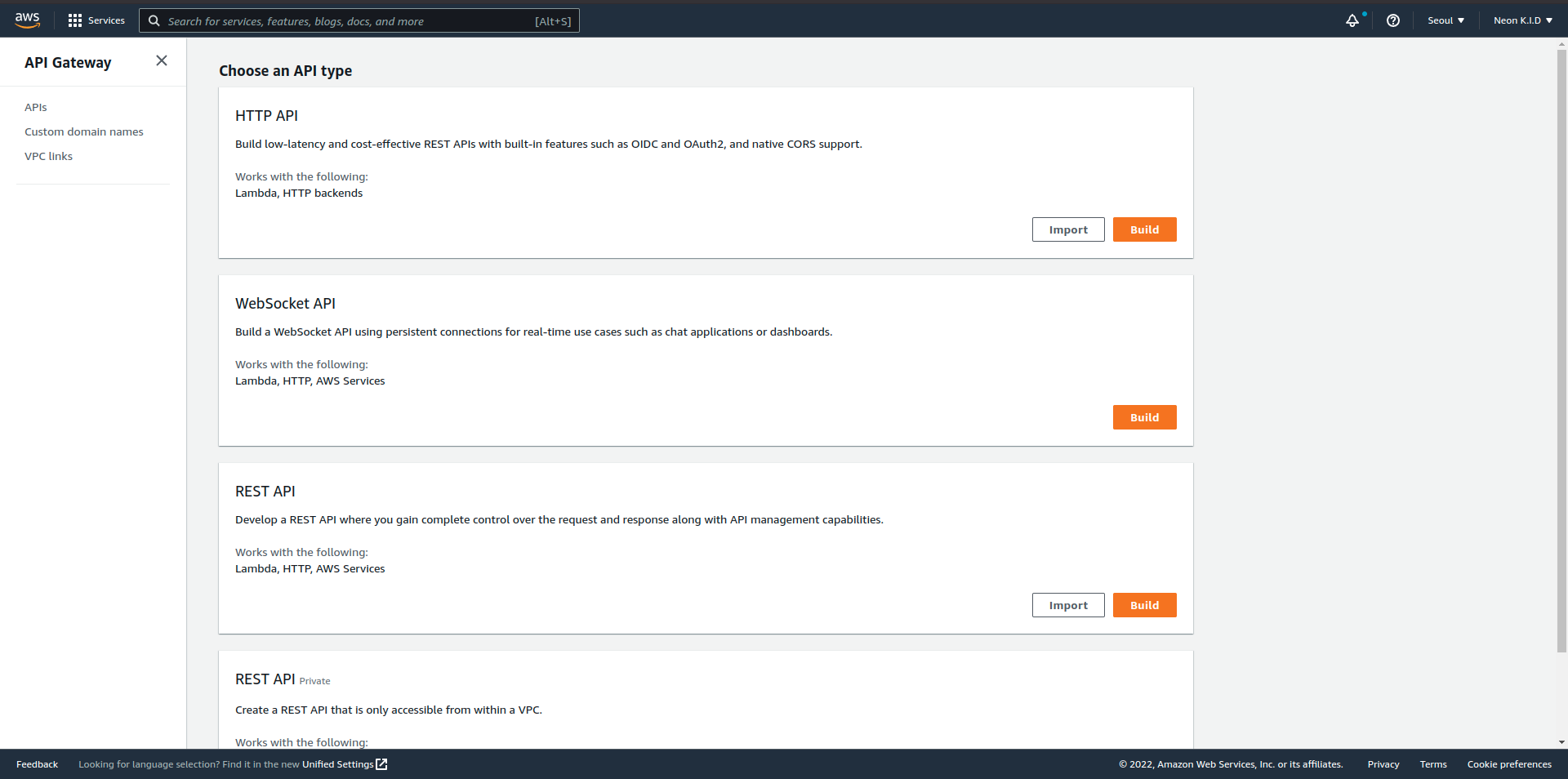Click the Lambda, HTTP backends text

point(299,193)
